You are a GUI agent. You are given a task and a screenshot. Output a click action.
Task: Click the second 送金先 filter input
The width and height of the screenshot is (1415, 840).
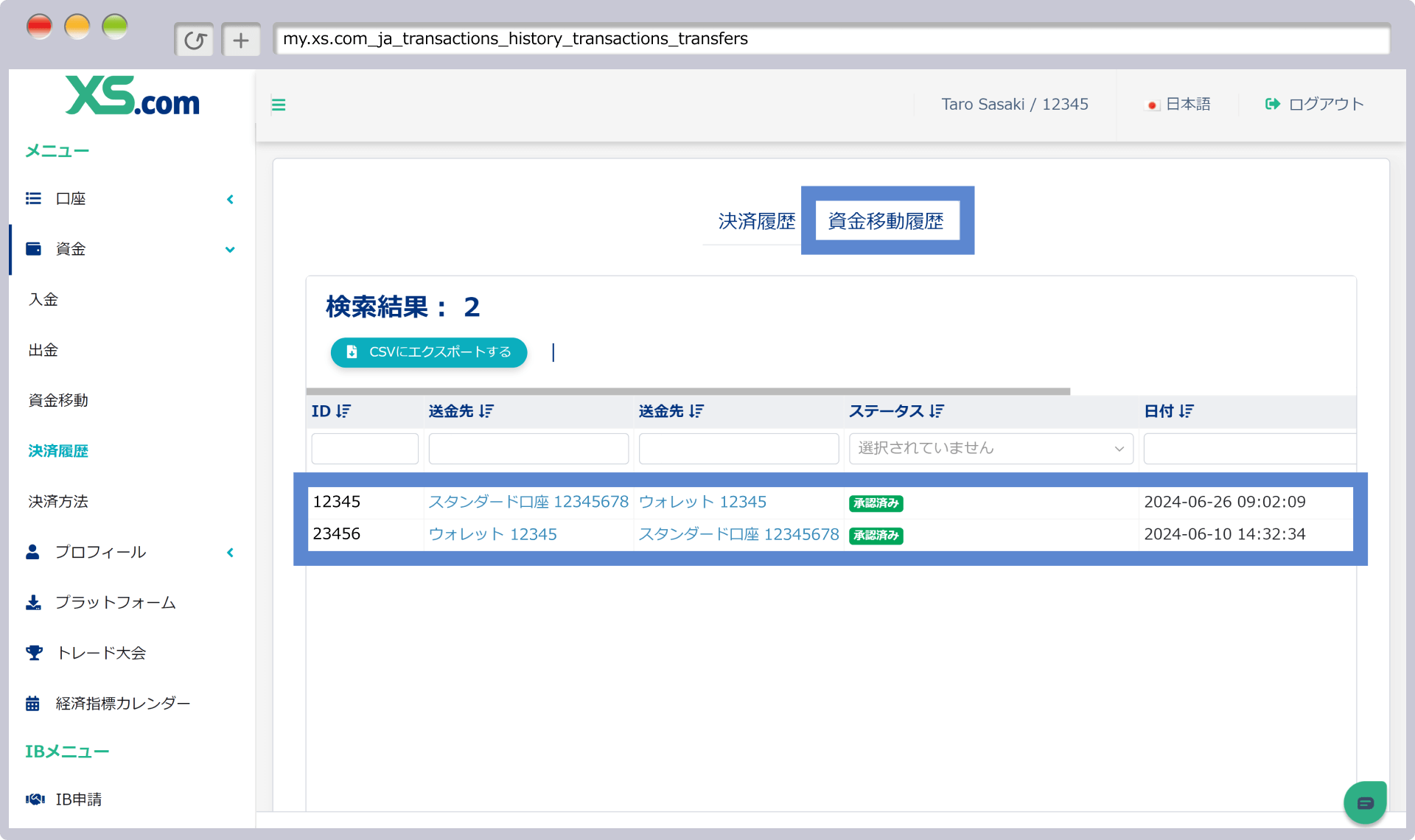click(738, 449)
